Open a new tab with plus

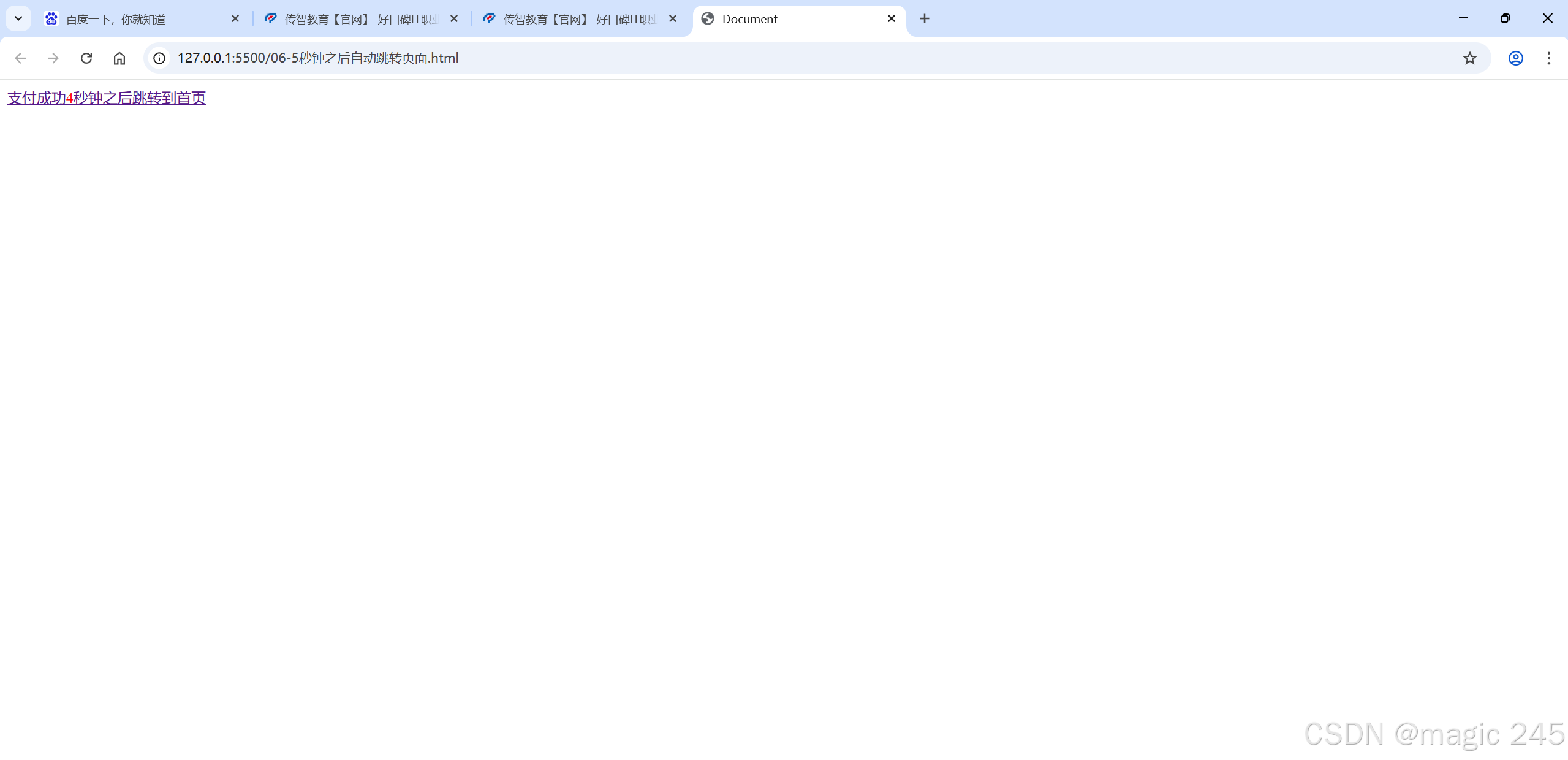(x=924, y=19)
